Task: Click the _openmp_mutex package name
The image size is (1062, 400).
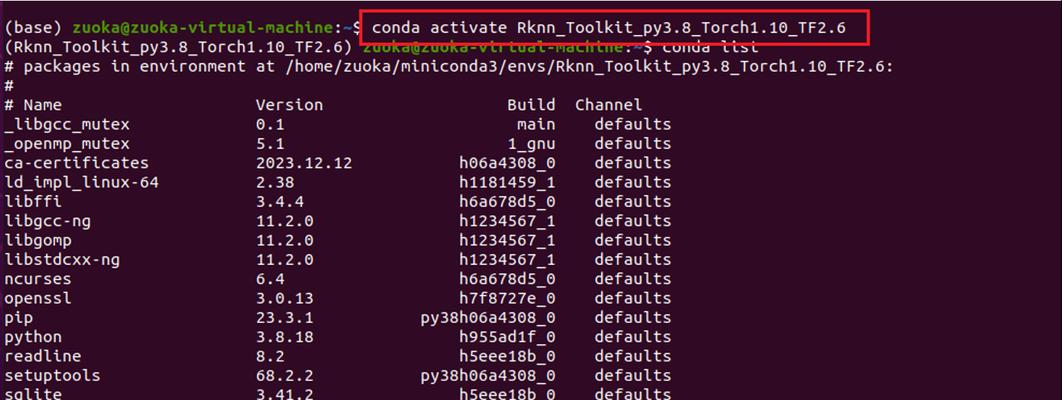Action: coord(67,143)
